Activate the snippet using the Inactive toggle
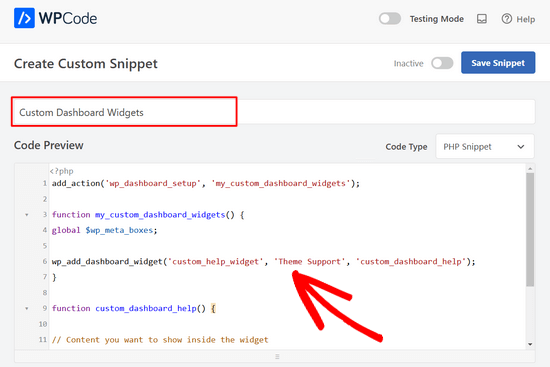550x367 pixels. tap(442, 63)
